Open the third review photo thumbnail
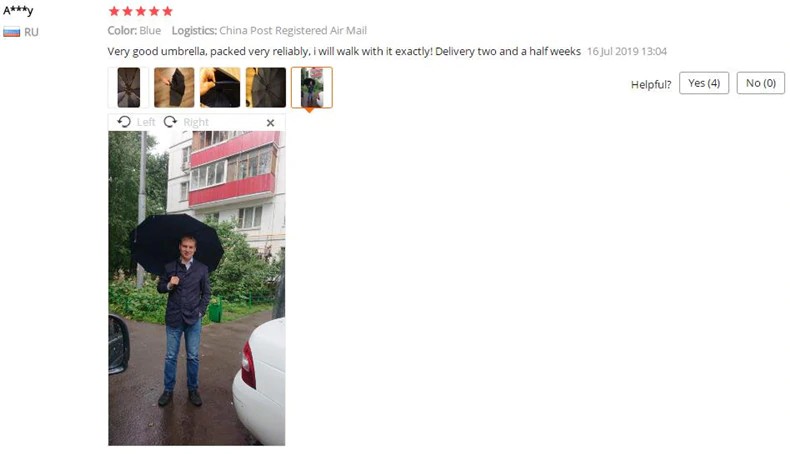The height and width of the screenshot is (454, 790). pyautogui.click(x=220, y=88)
